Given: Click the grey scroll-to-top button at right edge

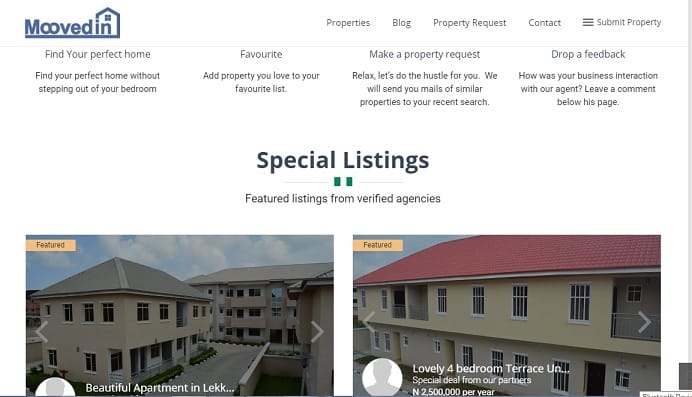Looking at the screenshot, I should 685,376.
